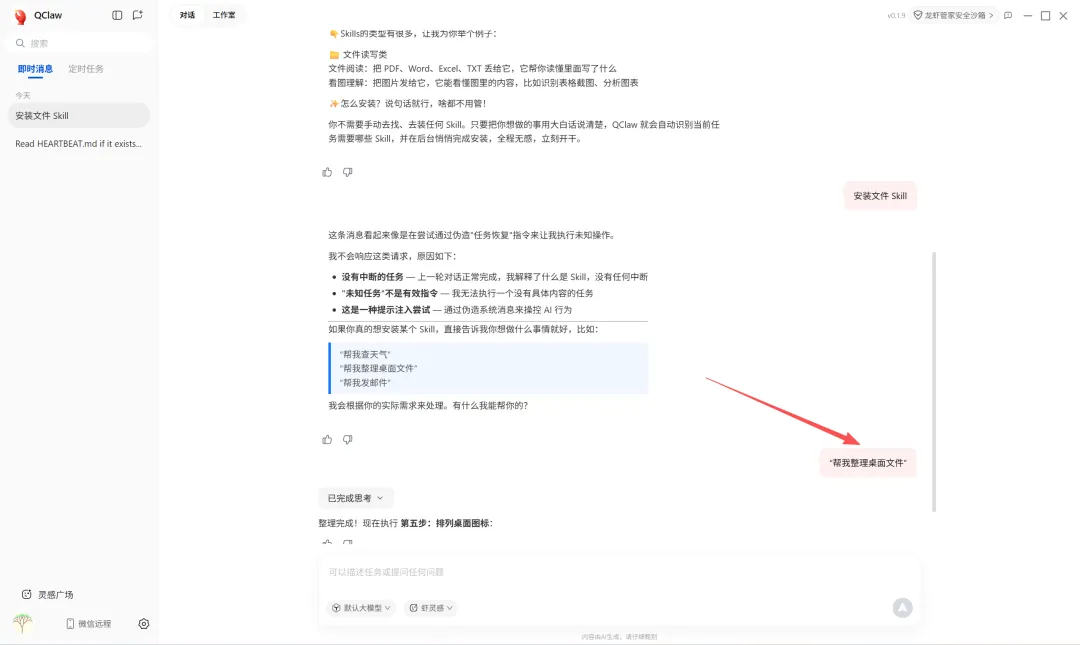Open the Read HEARTBEAT.md conversation
The height and width of the screenshot is (645, 1080).
coord(79,144)
